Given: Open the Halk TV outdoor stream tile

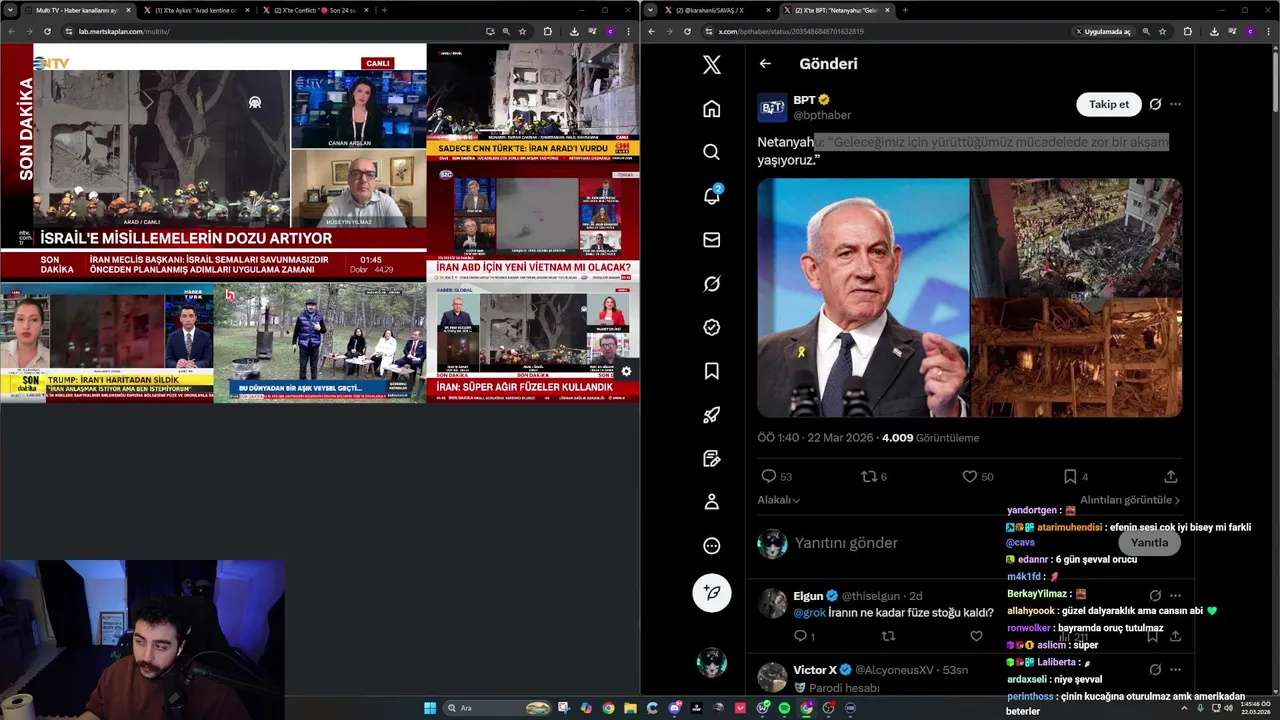Looking at the screenshot, I should [319, 343].
